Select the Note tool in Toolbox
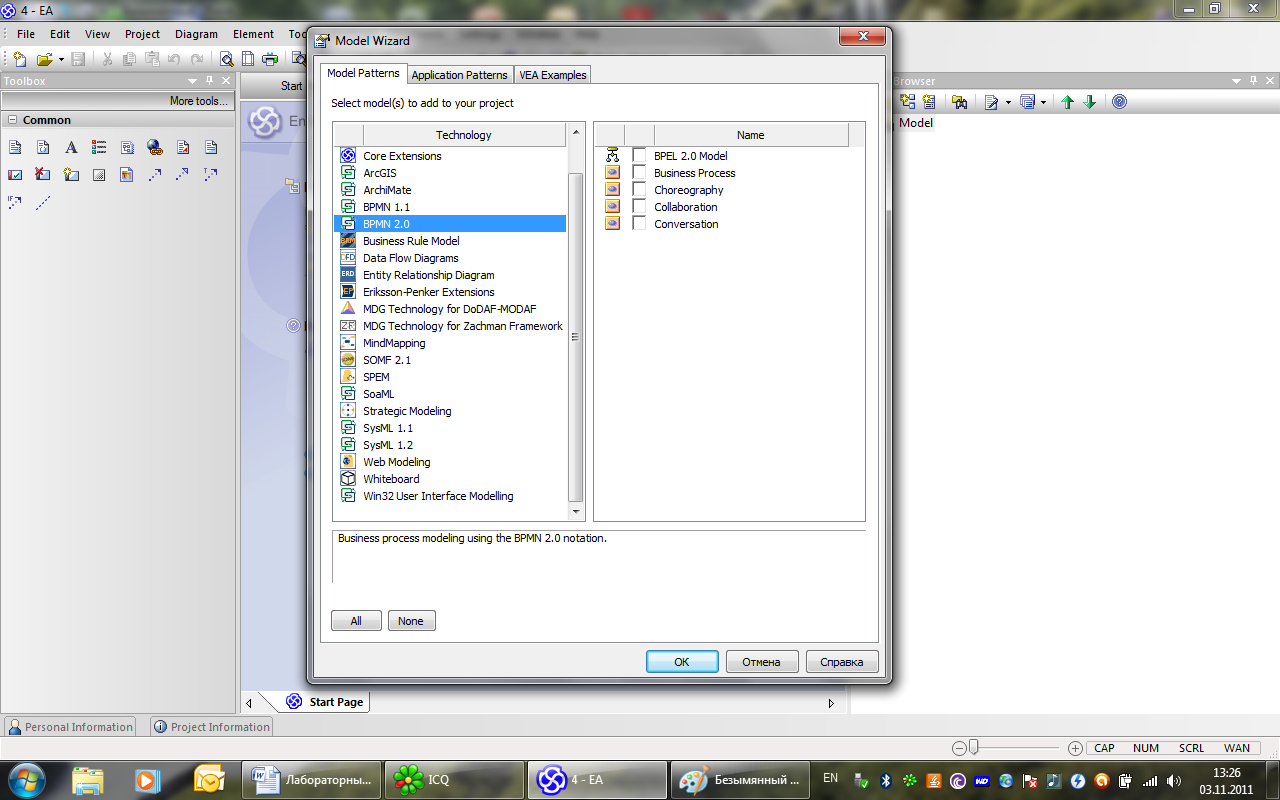Screen dimensions: 1280x800 pyautogui.click(x=15, y=147)
